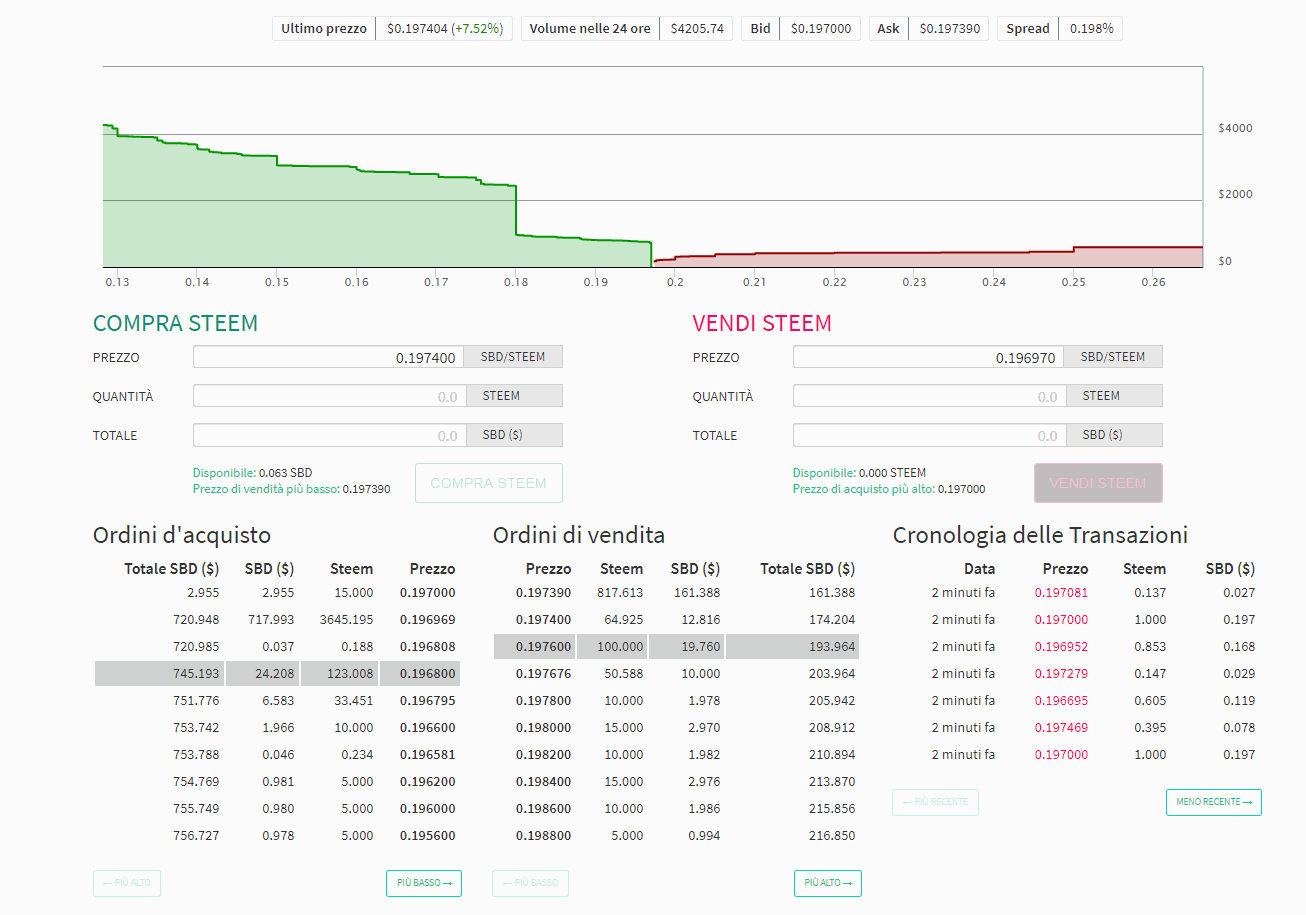Select buy order at price 0.196600
The width and height of the screenshot is (1306, 915).
coord(277,727)
